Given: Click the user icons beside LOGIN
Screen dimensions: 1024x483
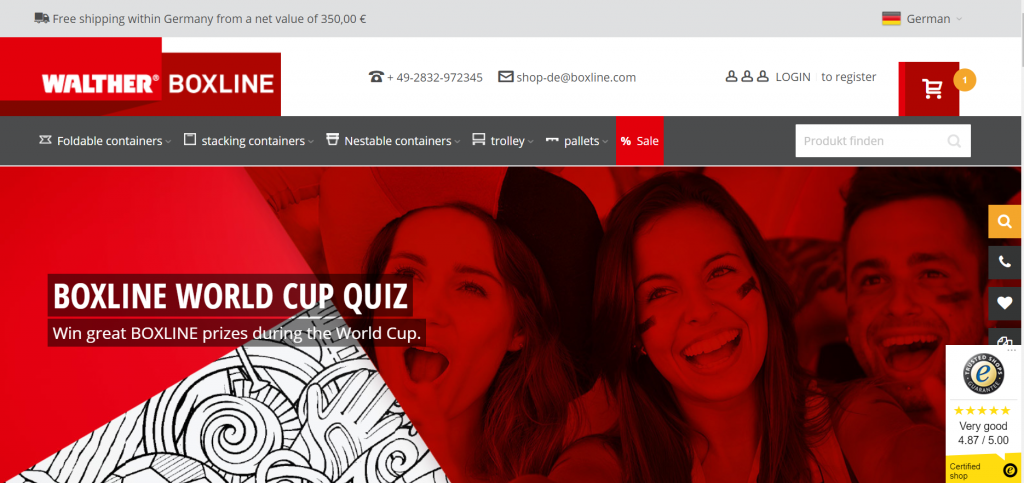Looking at the screenshot, I should tap(747, 76).
